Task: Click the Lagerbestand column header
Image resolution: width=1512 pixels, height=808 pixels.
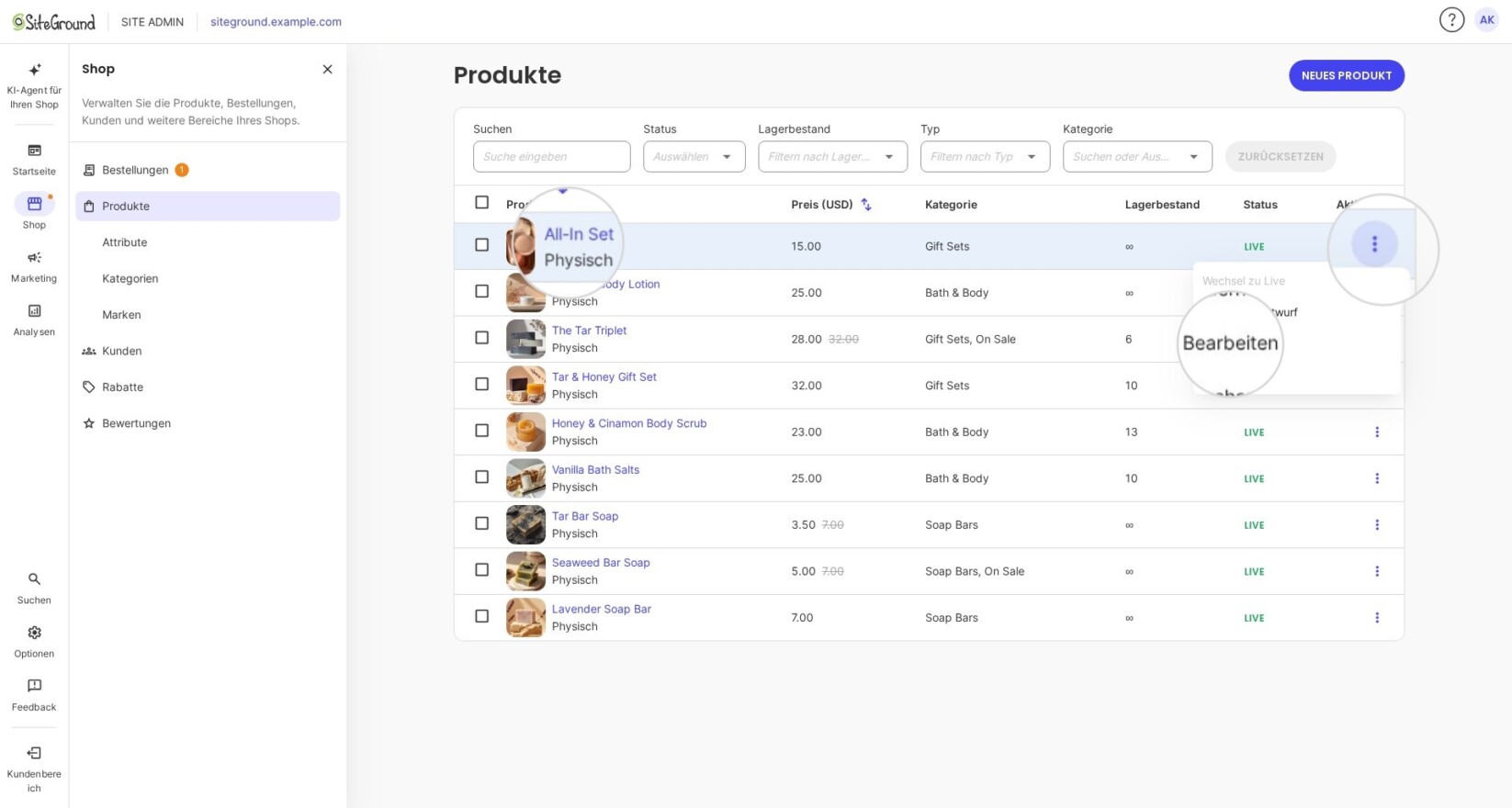Action: pyautogui.click(x=1162, y=205)
